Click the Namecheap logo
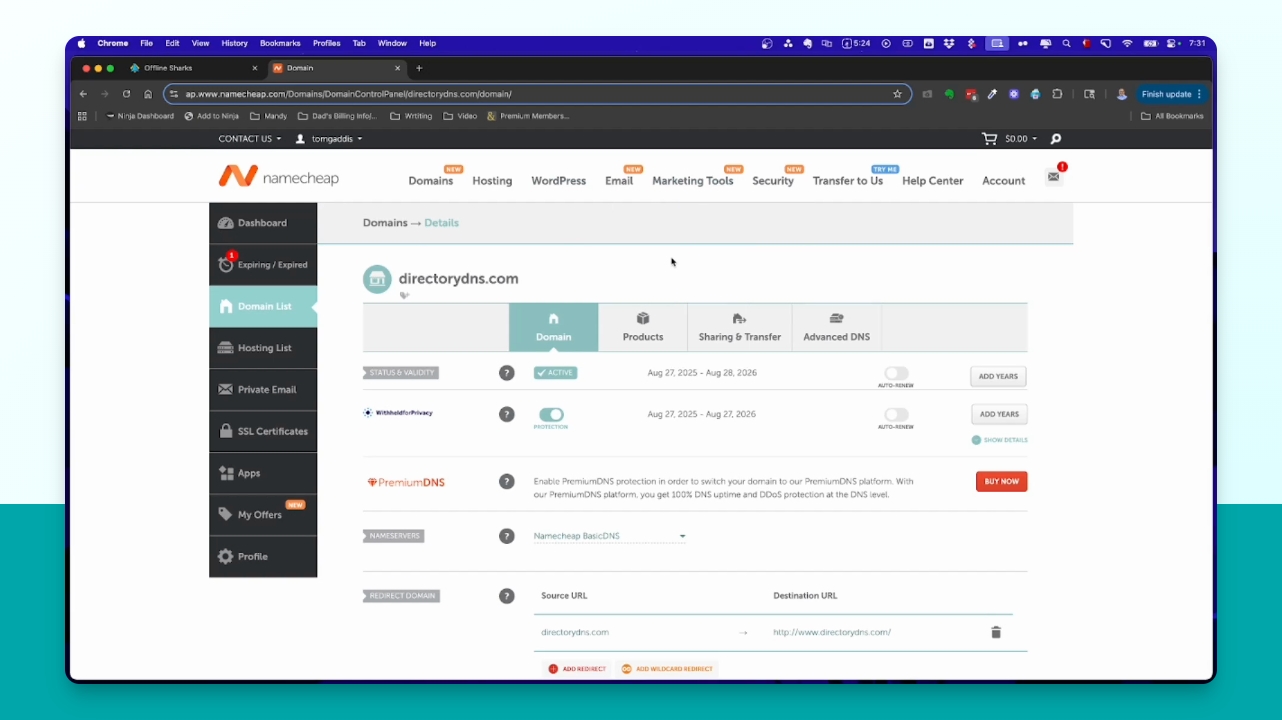This screenshot has width=1282, height=720. click(x=279, y=177)
